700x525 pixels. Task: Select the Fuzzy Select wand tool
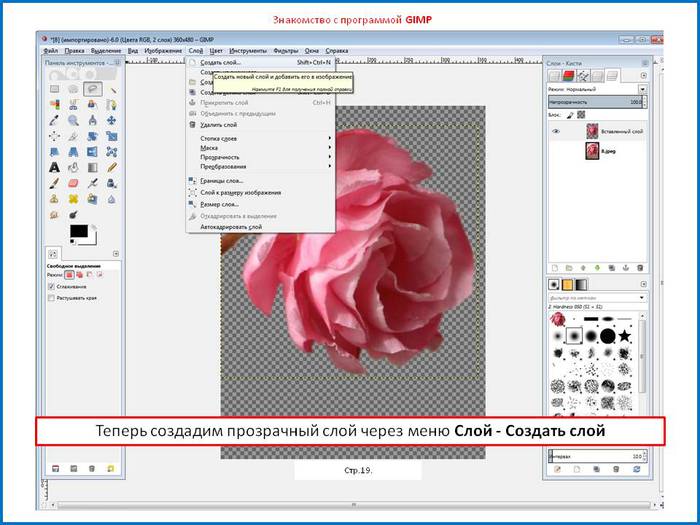(x=112, y=89)
